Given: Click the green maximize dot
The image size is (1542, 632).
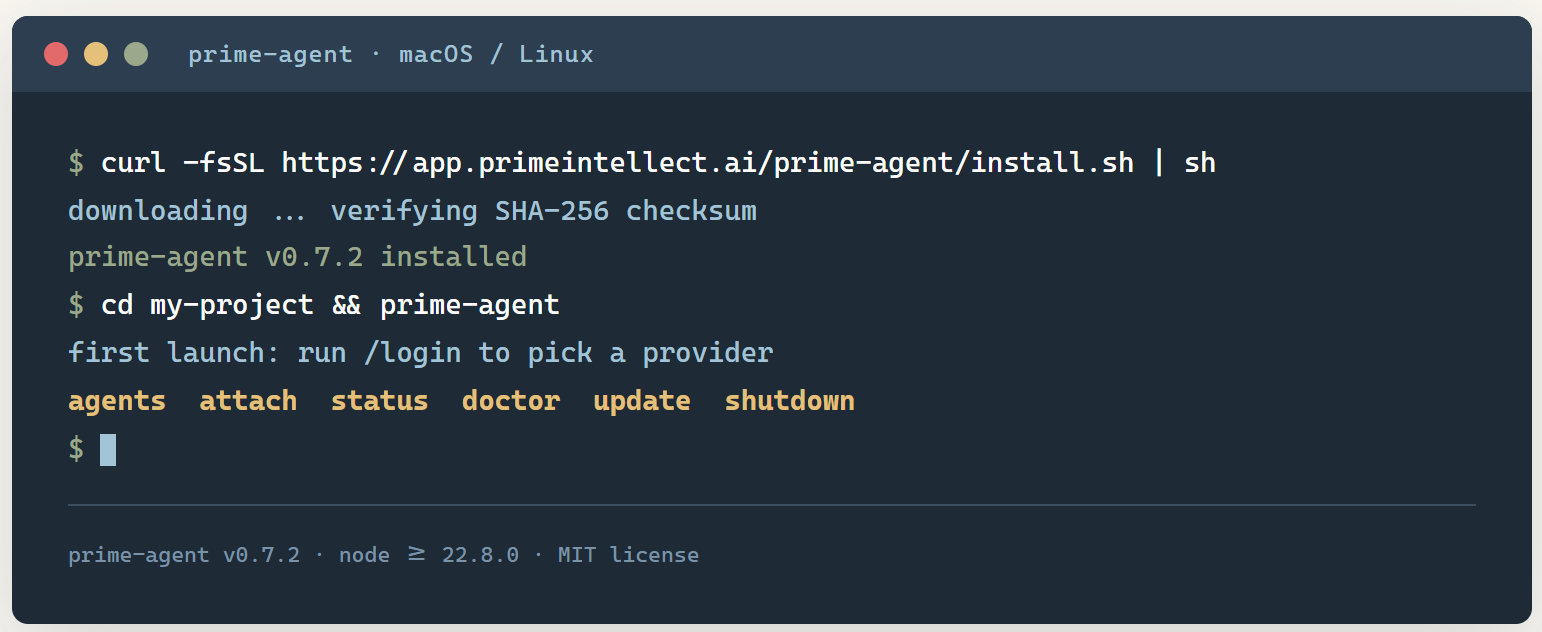Looking at the screenshot, I should (x=136, y=54).
